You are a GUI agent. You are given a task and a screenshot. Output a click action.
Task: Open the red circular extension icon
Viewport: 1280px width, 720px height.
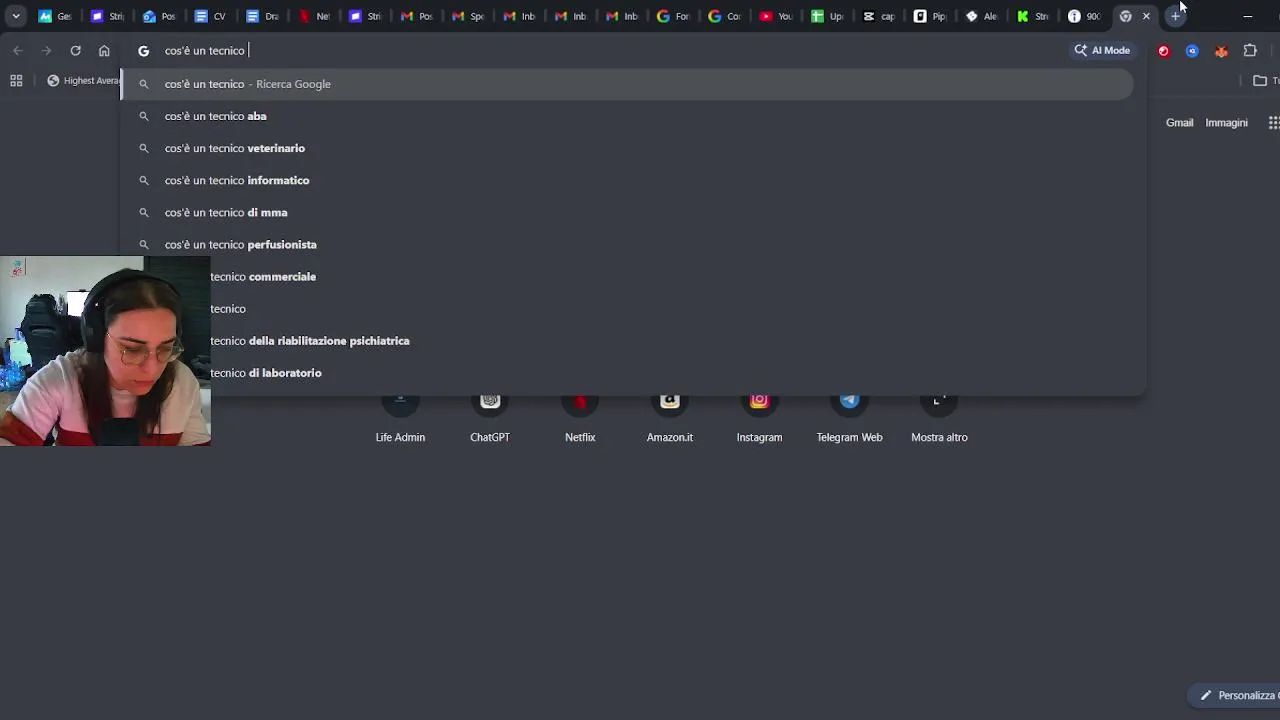point(1164,50)
